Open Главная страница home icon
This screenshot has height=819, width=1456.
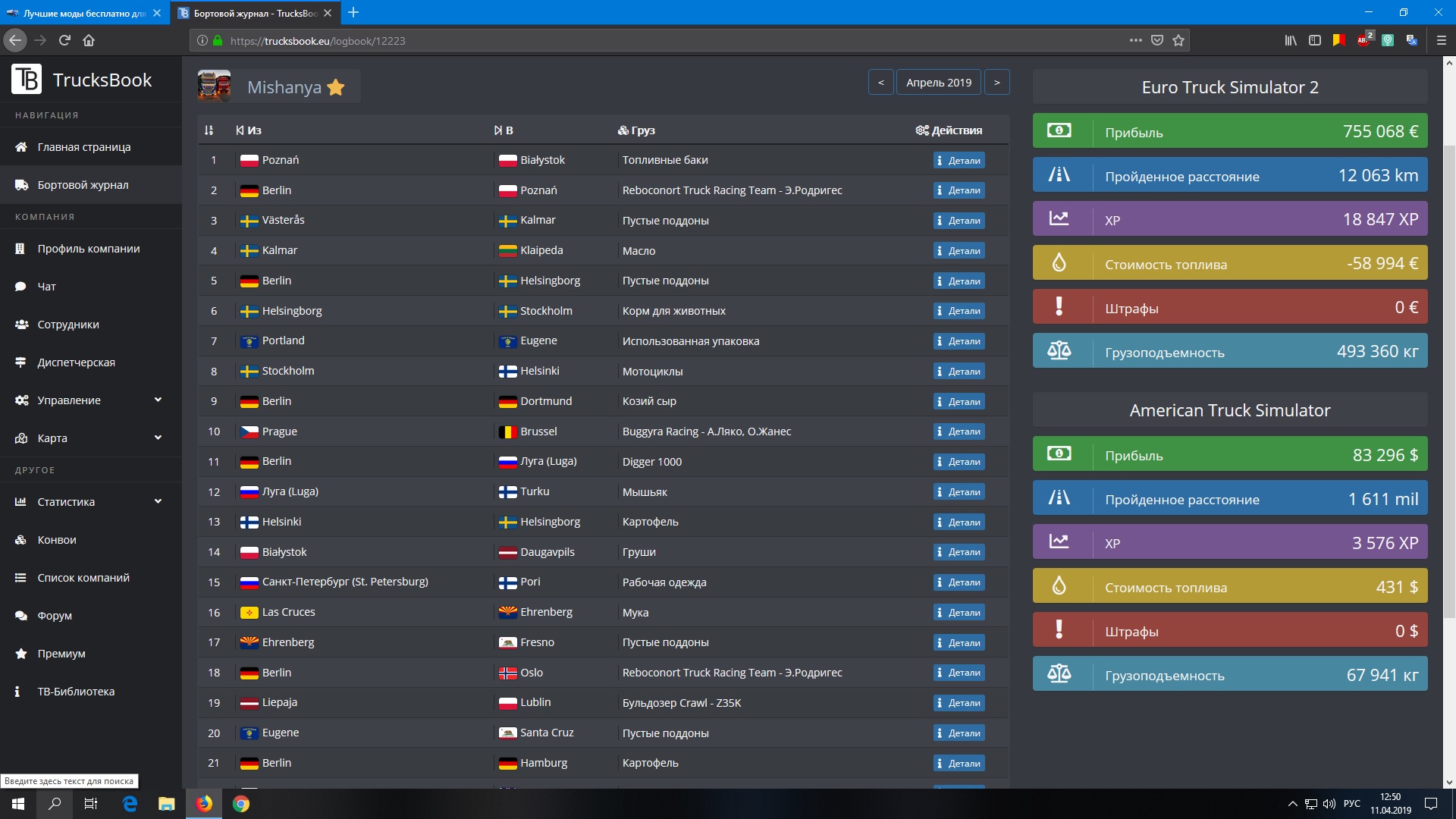(20, 146)
